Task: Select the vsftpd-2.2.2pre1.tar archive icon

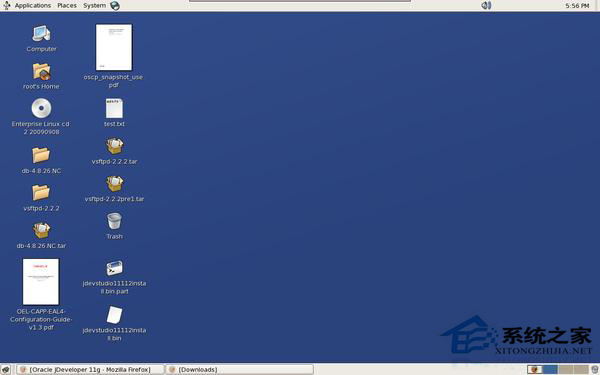Action: point(114,184)
